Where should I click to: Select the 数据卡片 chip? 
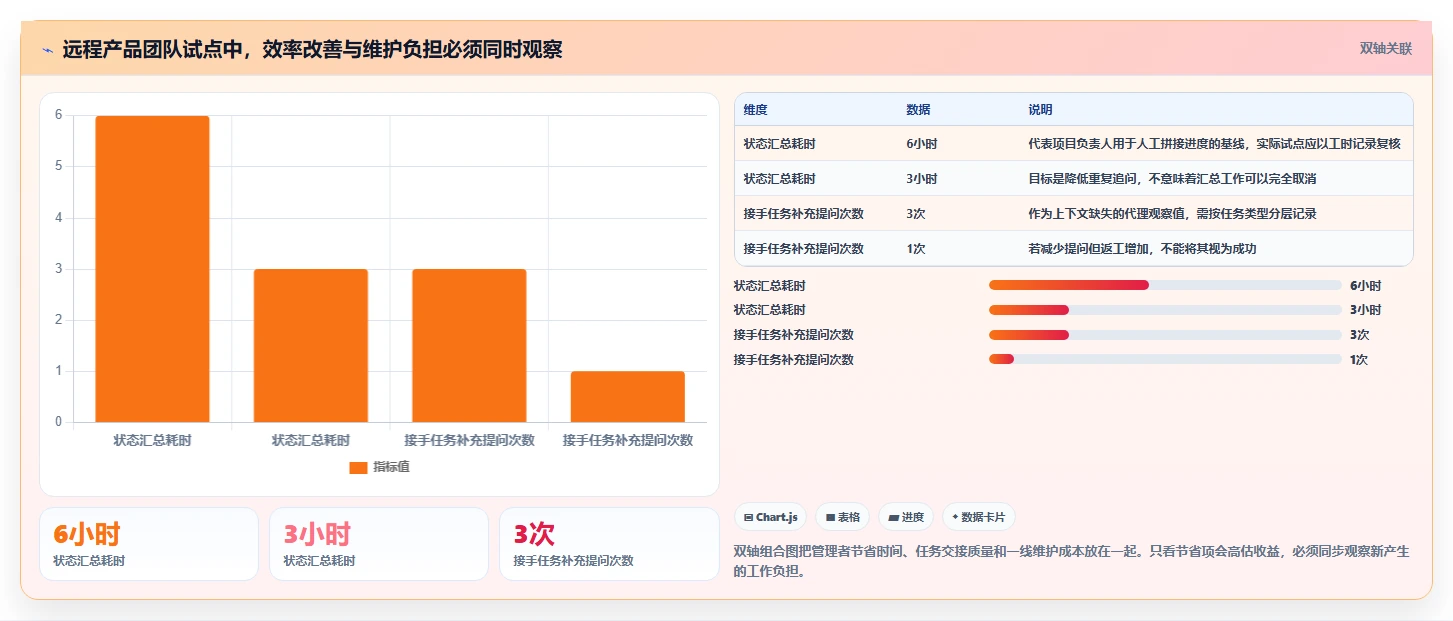979,517
